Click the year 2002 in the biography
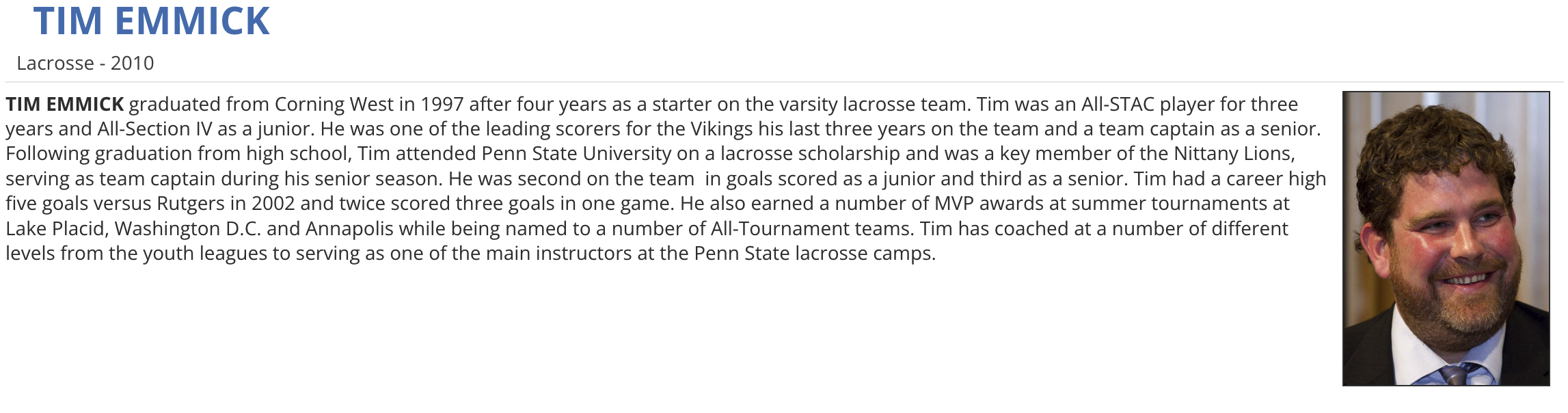The width and height of the screenshot is (1568, 413). (x=273, y=204)
